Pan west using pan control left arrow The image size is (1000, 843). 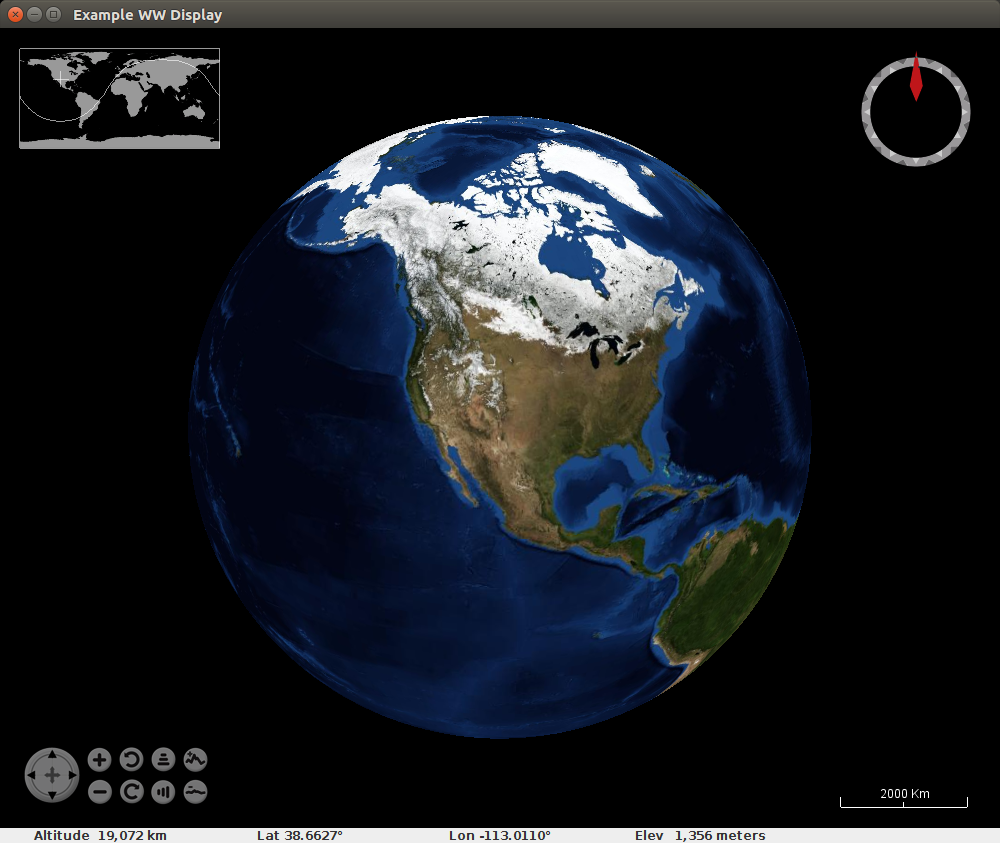[x=33, y=775]
